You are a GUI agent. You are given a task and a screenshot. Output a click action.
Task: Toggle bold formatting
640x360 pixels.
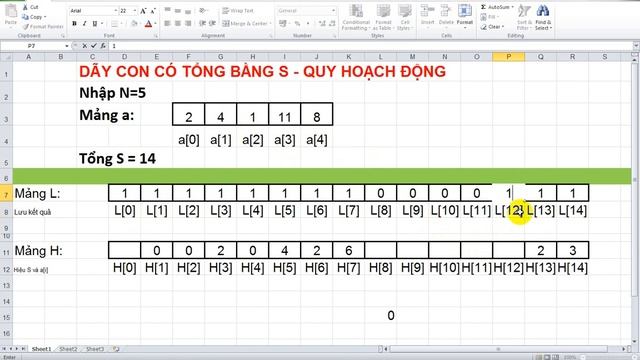(74, 24)
